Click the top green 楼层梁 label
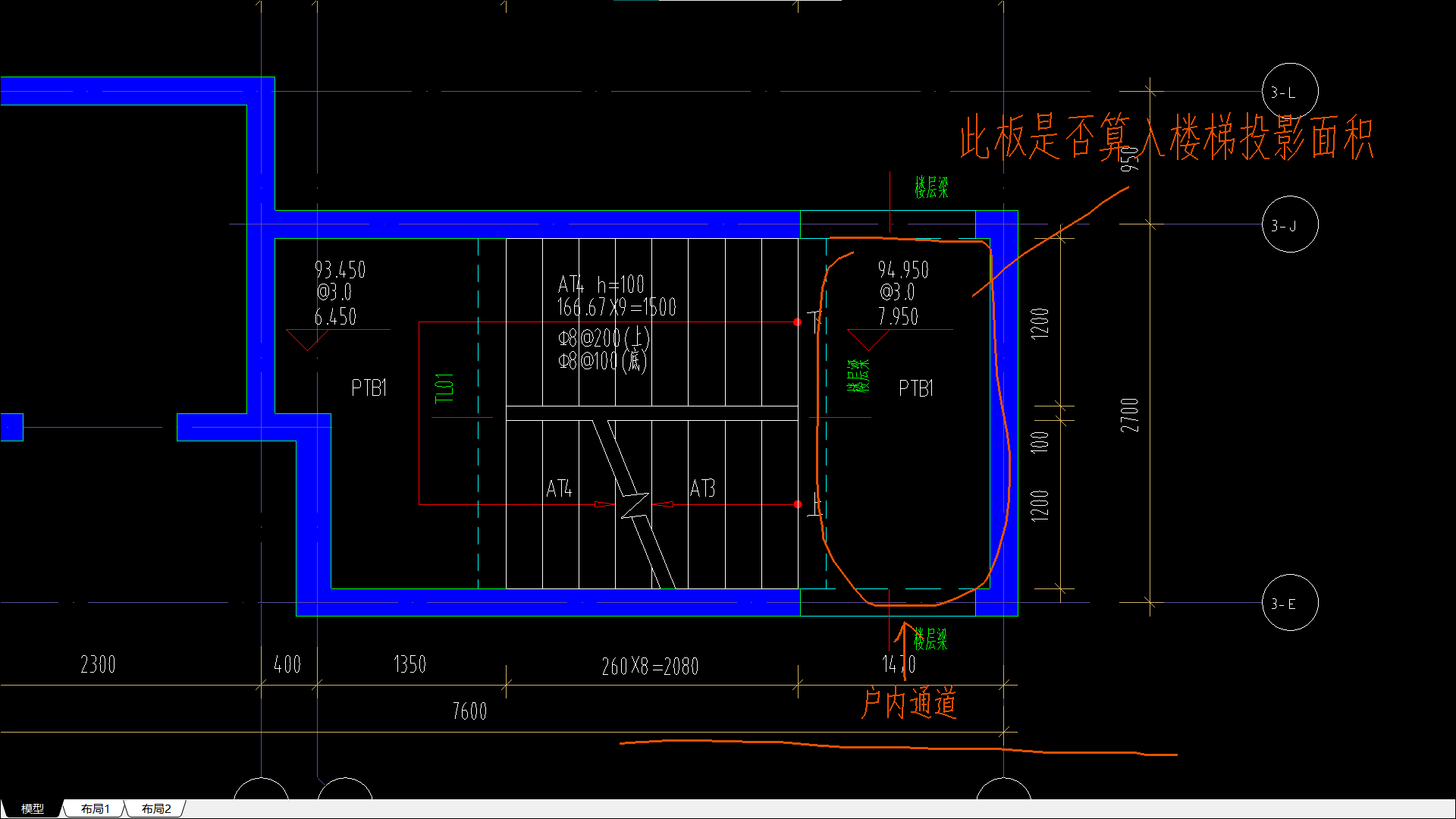The height and width of the screenshot is (819, 1456). tap(931, 187)
